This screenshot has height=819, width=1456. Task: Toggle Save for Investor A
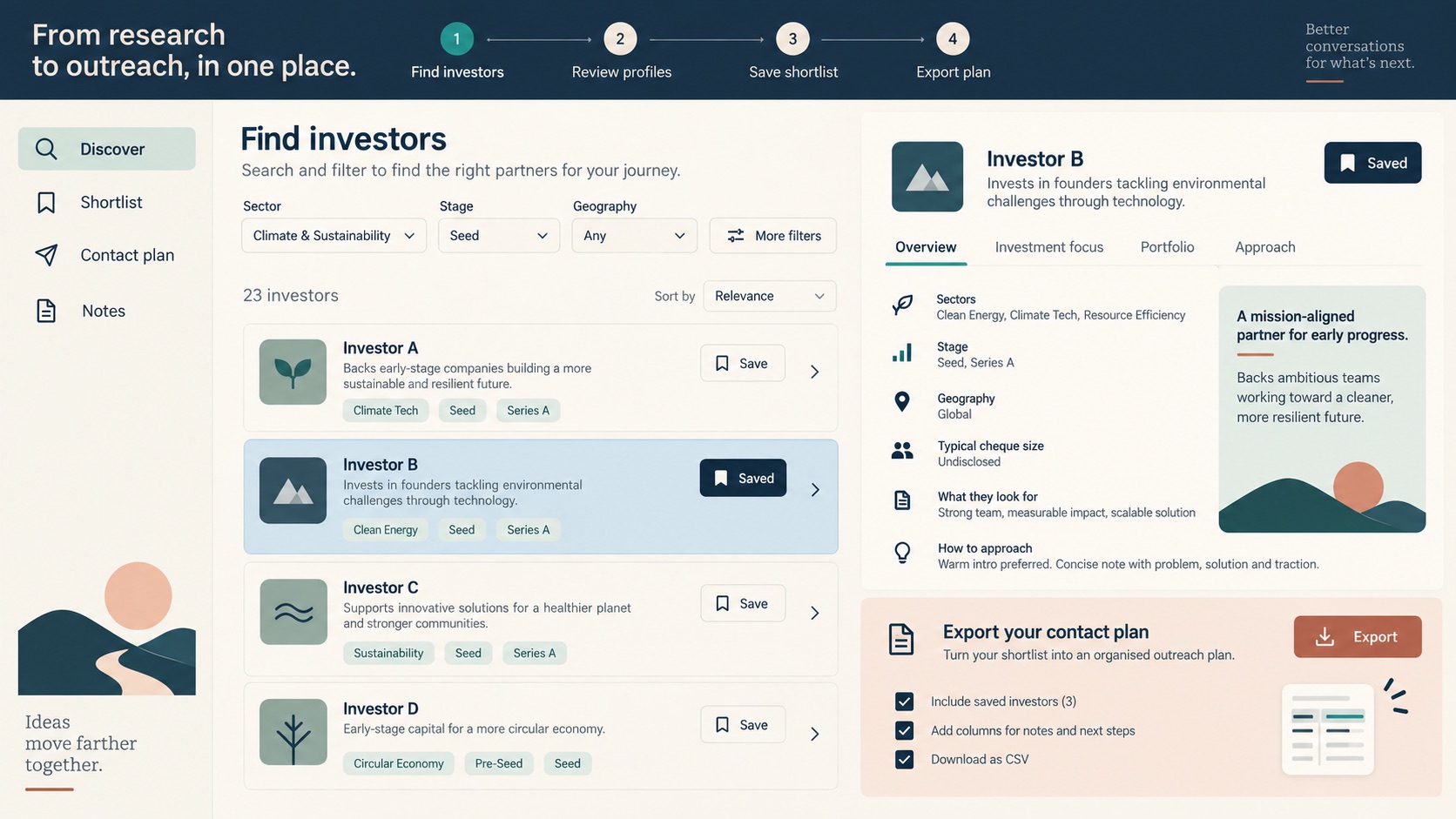pyautogui.click(x=742, y=363)
